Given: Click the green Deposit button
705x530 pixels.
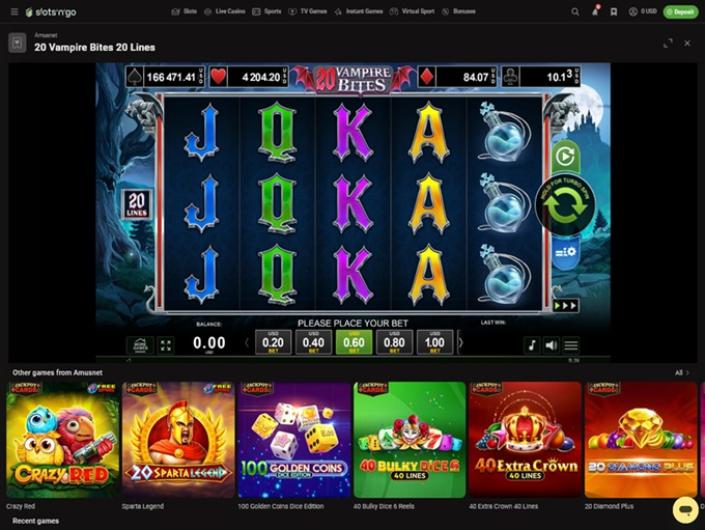Looking at the screenshot, I should 680,12.
